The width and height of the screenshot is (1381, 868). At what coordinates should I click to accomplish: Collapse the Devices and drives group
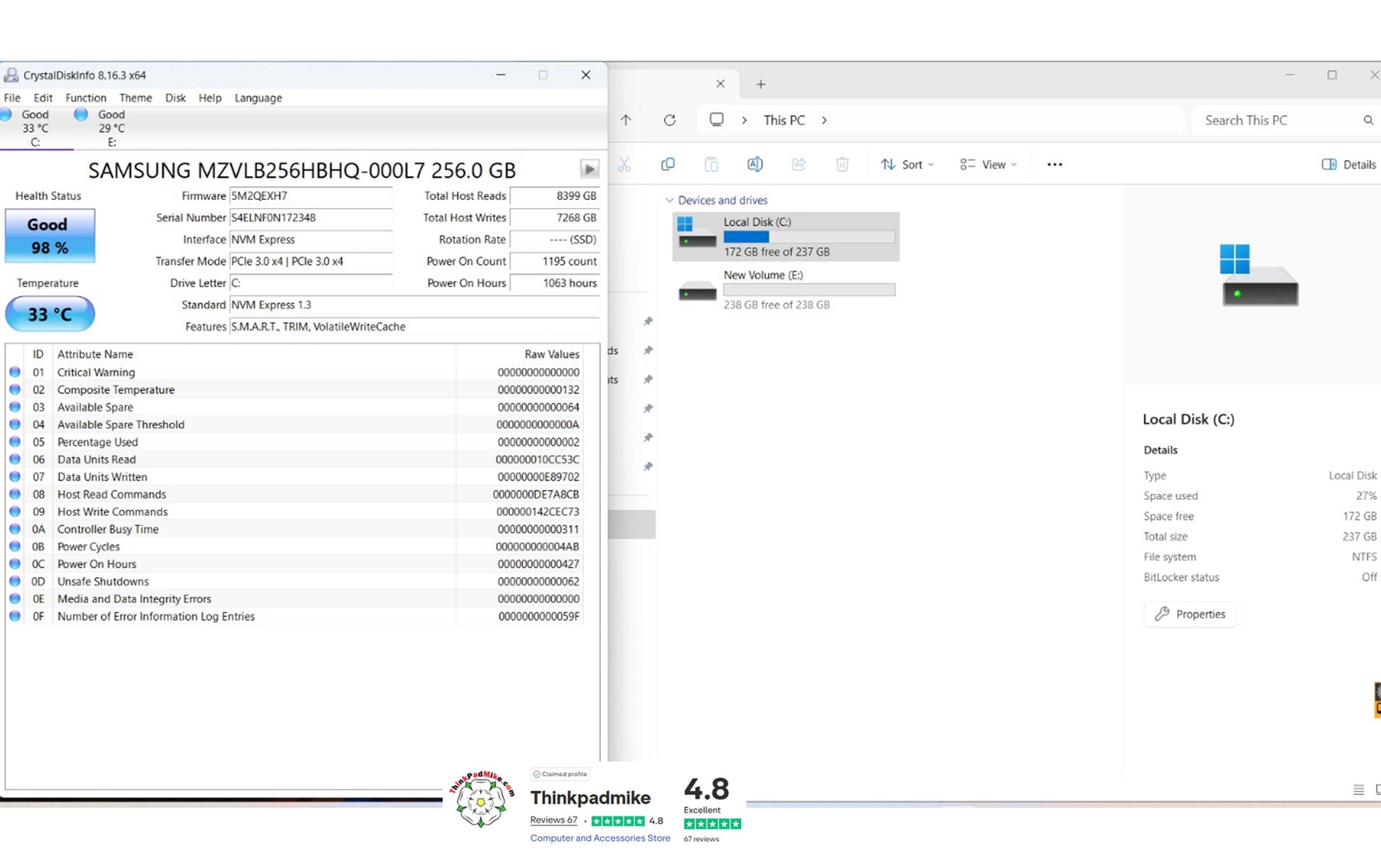[669, 200]
